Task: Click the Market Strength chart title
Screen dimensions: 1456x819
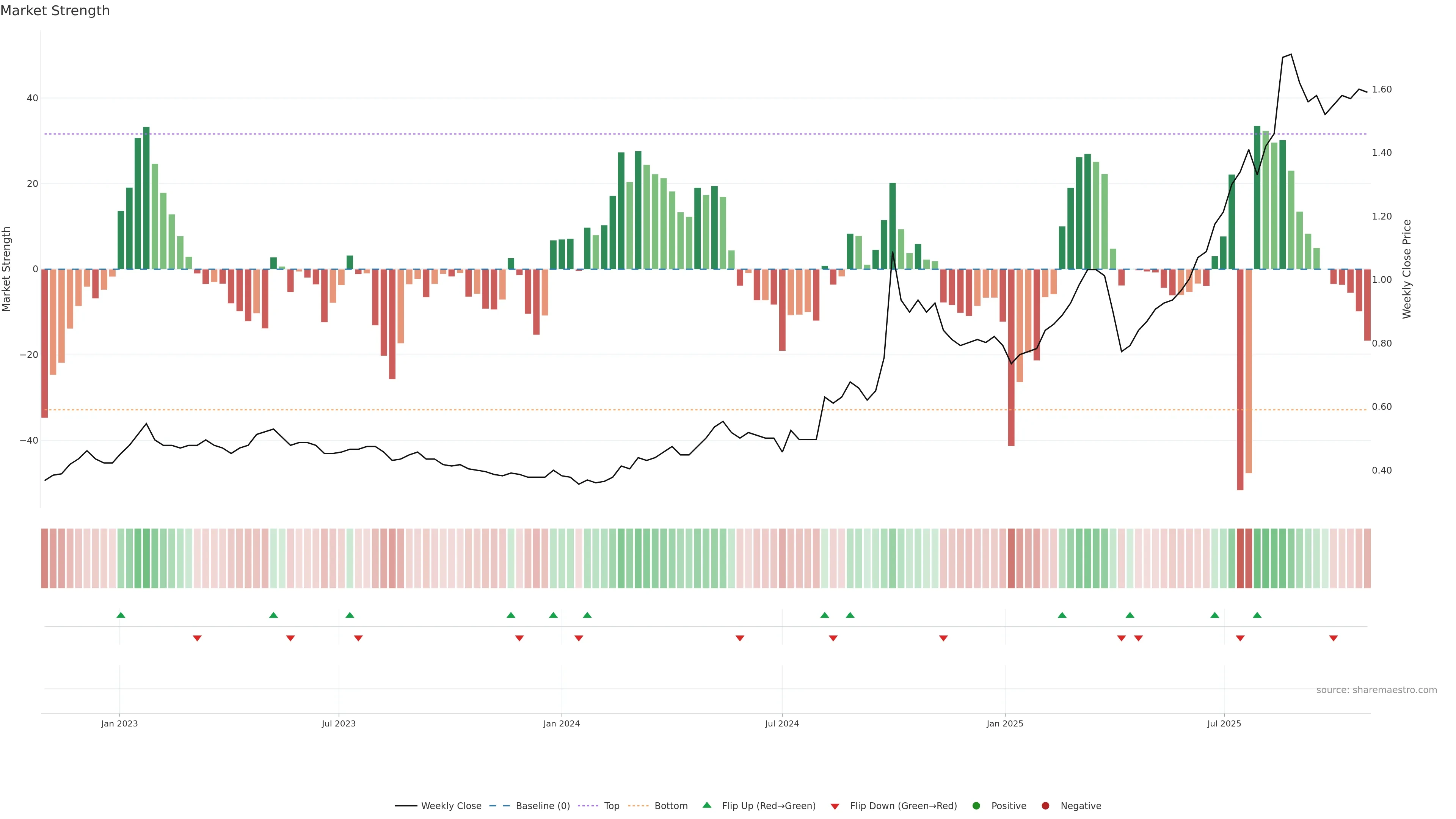Action: click(x=55, y=11)
